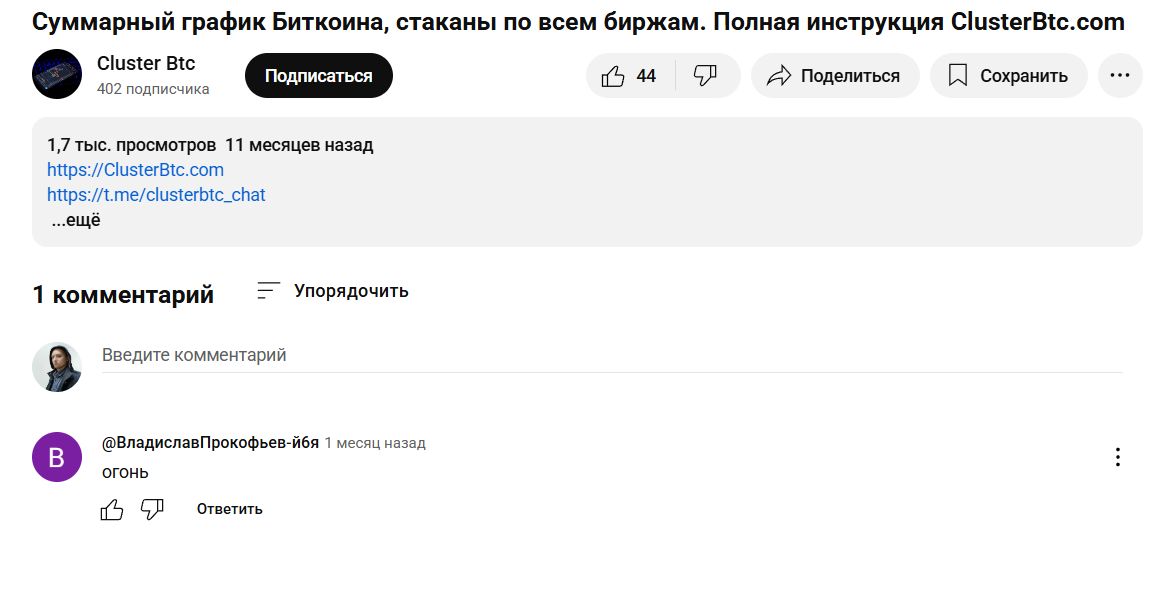Subscribe with the Подписаться button

coord(319,76)
